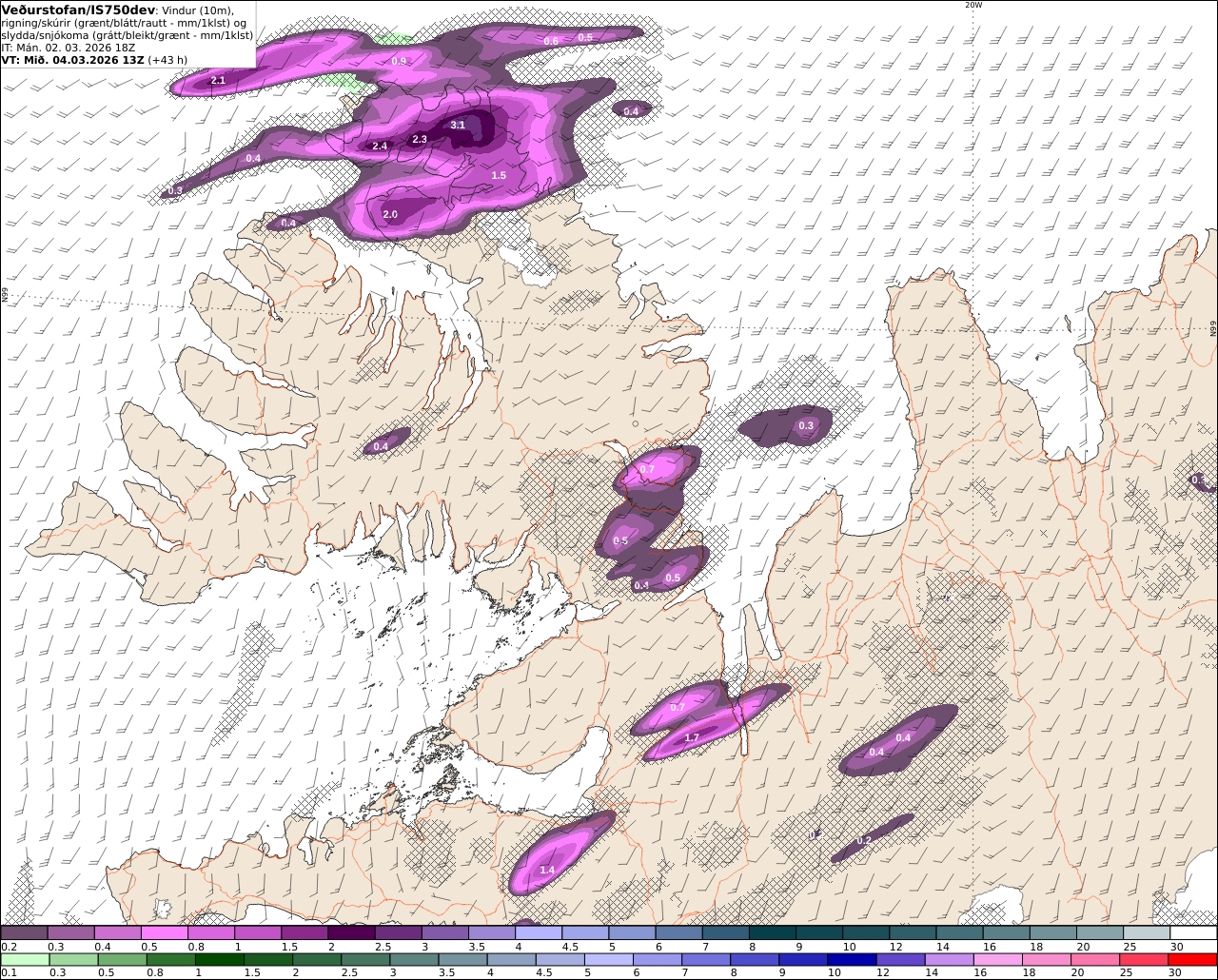Choose the darkest purple swatch at 2
Viewport: 1218px width, 980px height.
351,933
